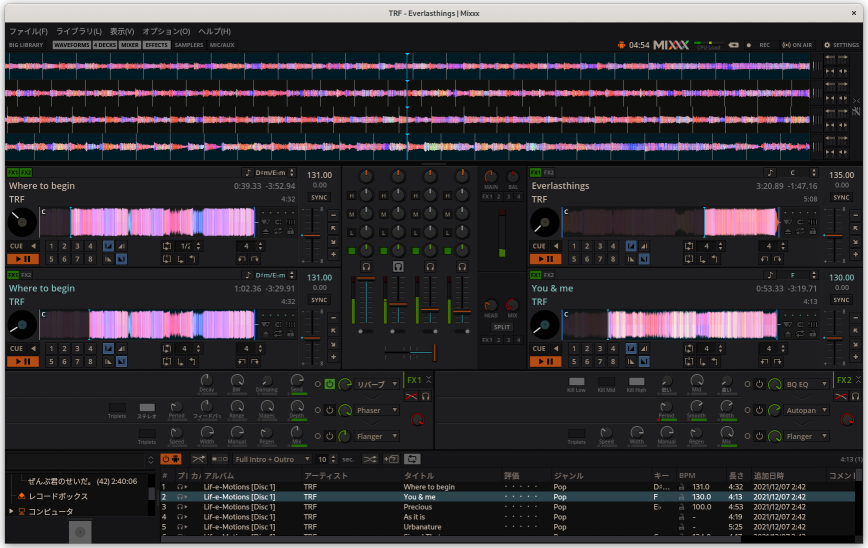The height and width of the screenshot is (548, 868).
Task: Toggle headphone pre-listen on second mixer channel
Action: tap(398, 267)
